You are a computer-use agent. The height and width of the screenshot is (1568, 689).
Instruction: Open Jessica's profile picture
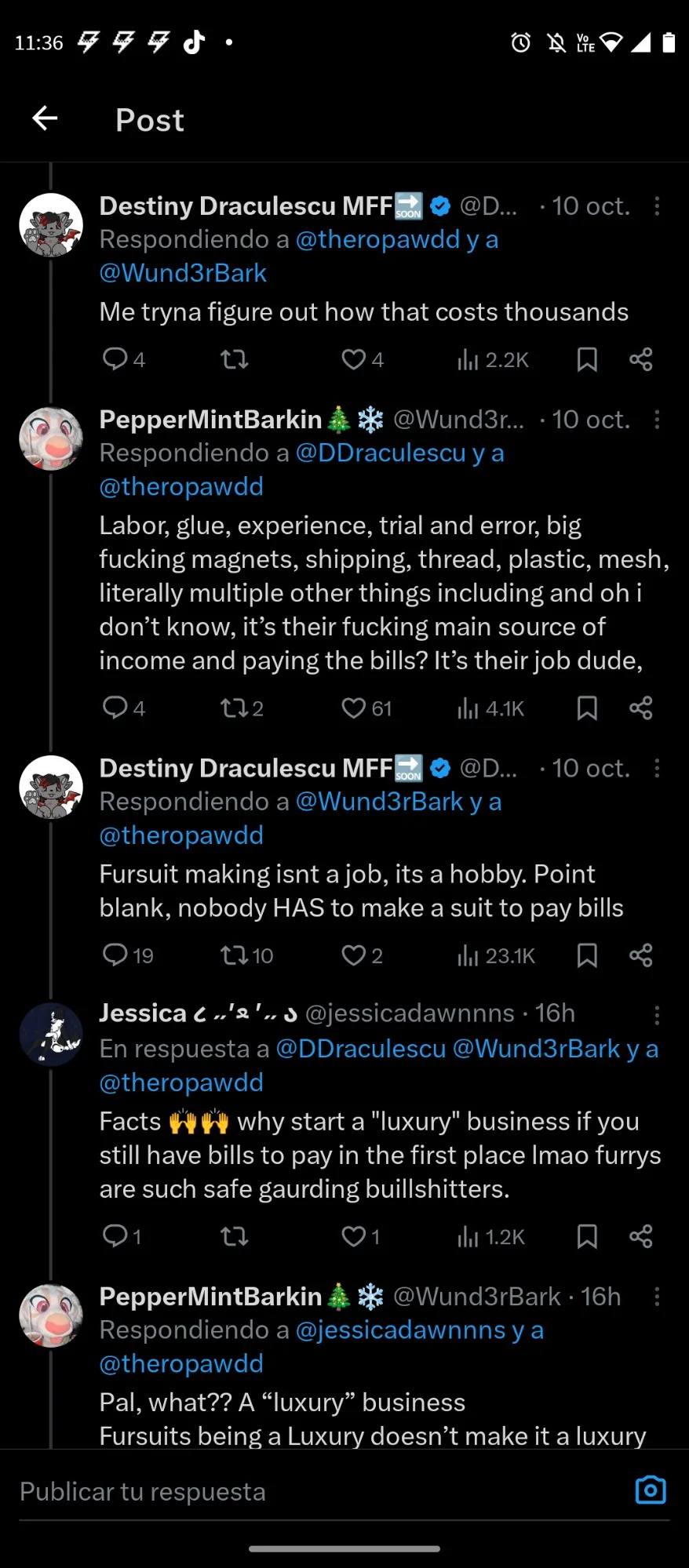pos(51,1035)
